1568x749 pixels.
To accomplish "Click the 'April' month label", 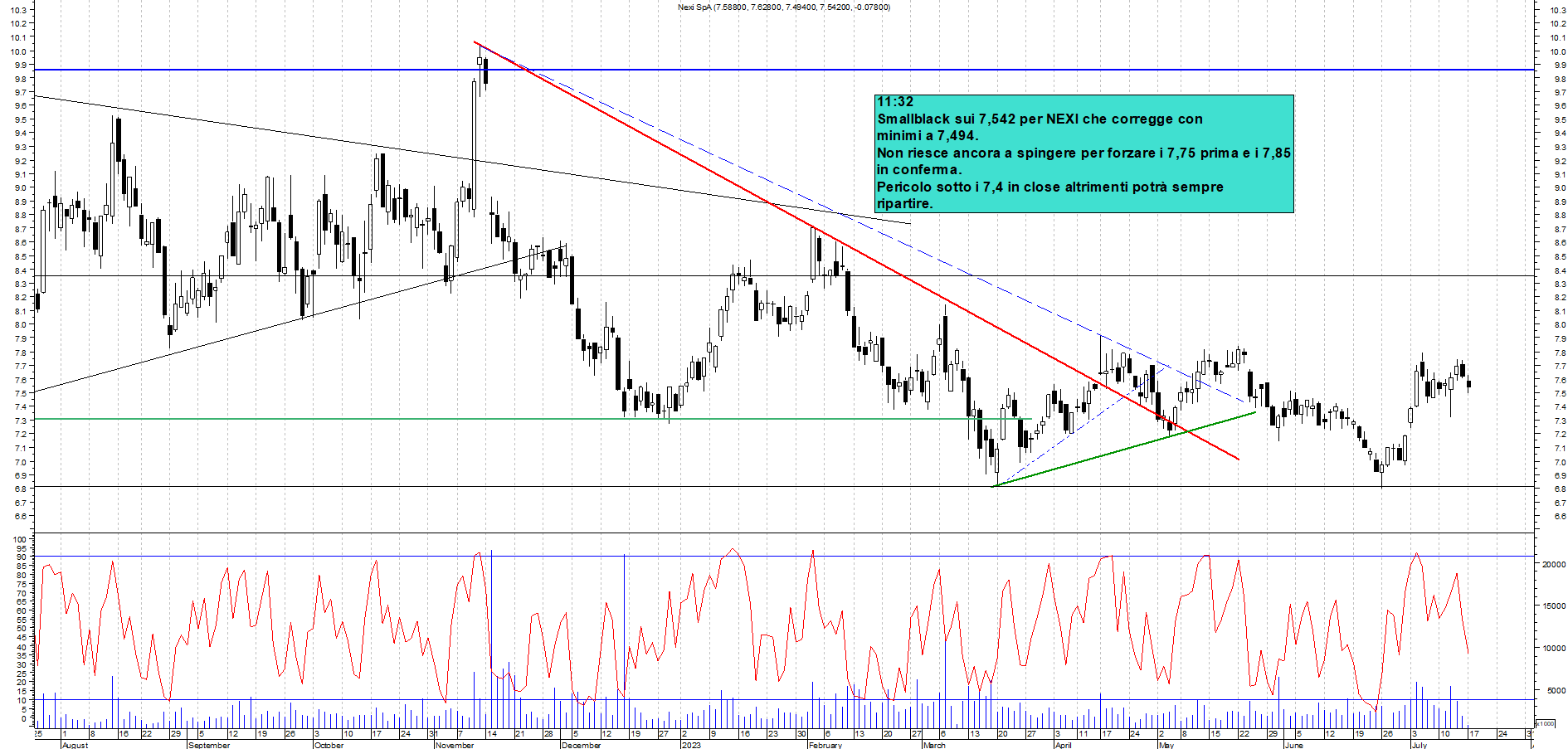I will pos(1063,745).
